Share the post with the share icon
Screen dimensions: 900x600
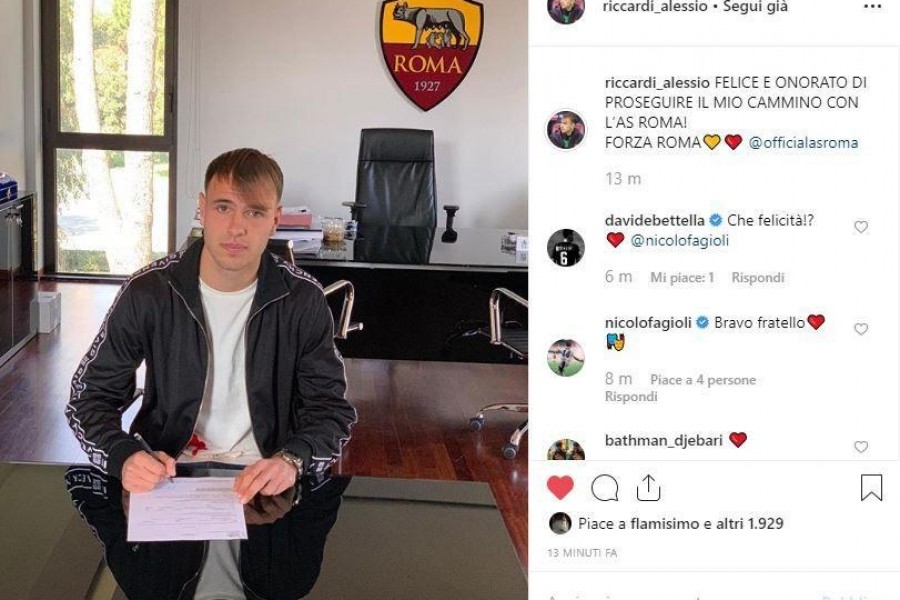coord(649,488)
